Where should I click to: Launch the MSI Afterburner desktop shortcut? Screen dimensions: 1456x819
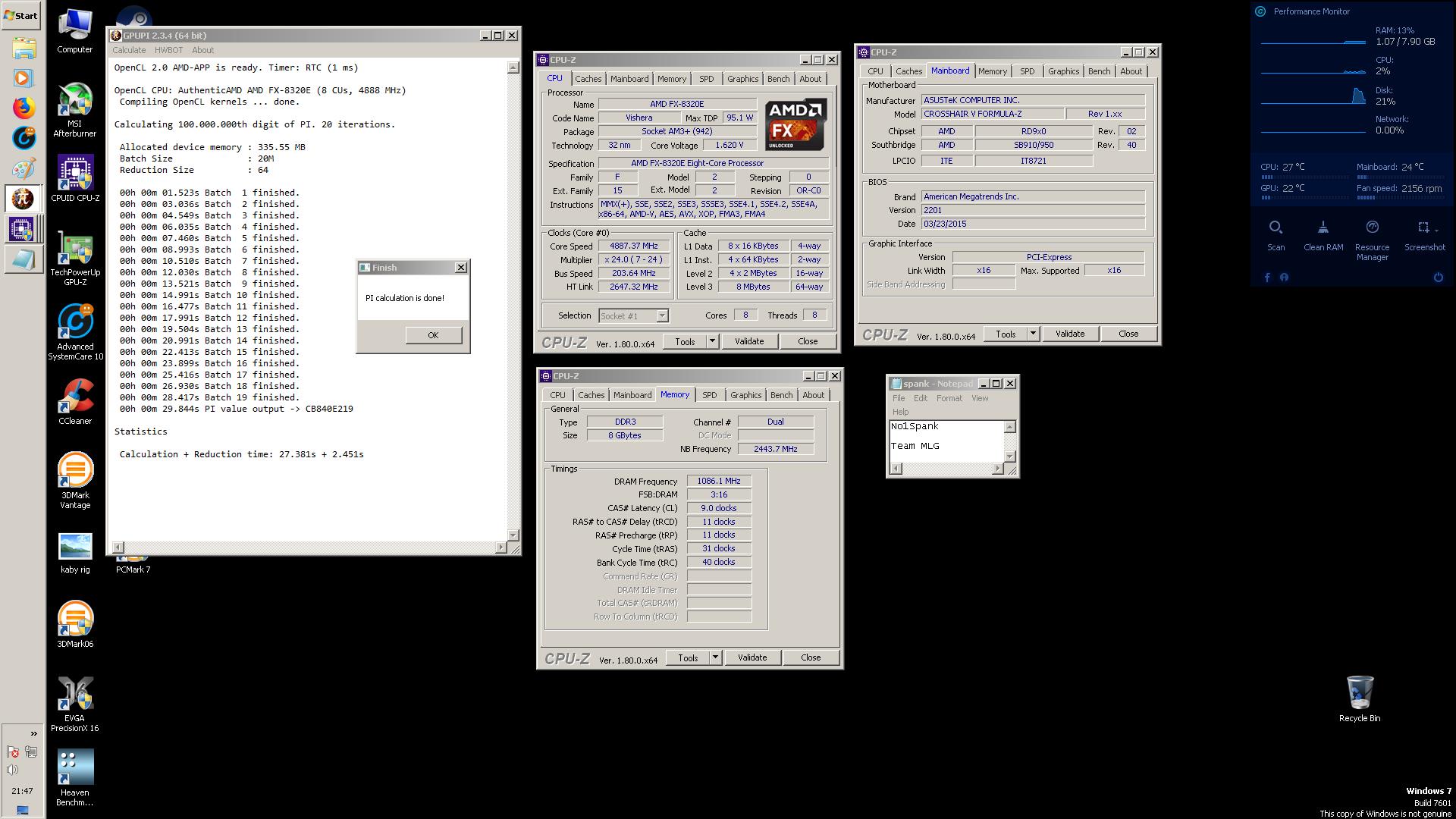(75, 110)
